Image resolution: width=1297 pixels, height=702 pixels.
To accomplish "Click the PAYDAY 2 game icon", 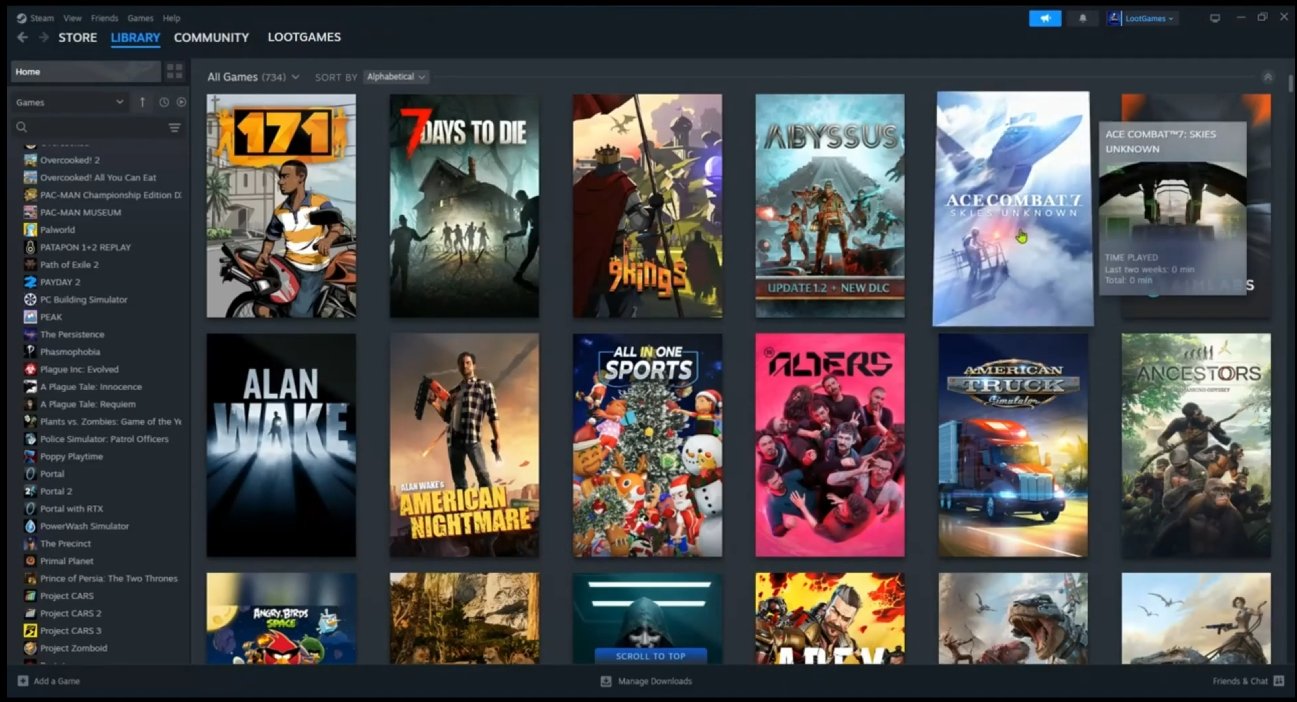I will tap(31, 282).
